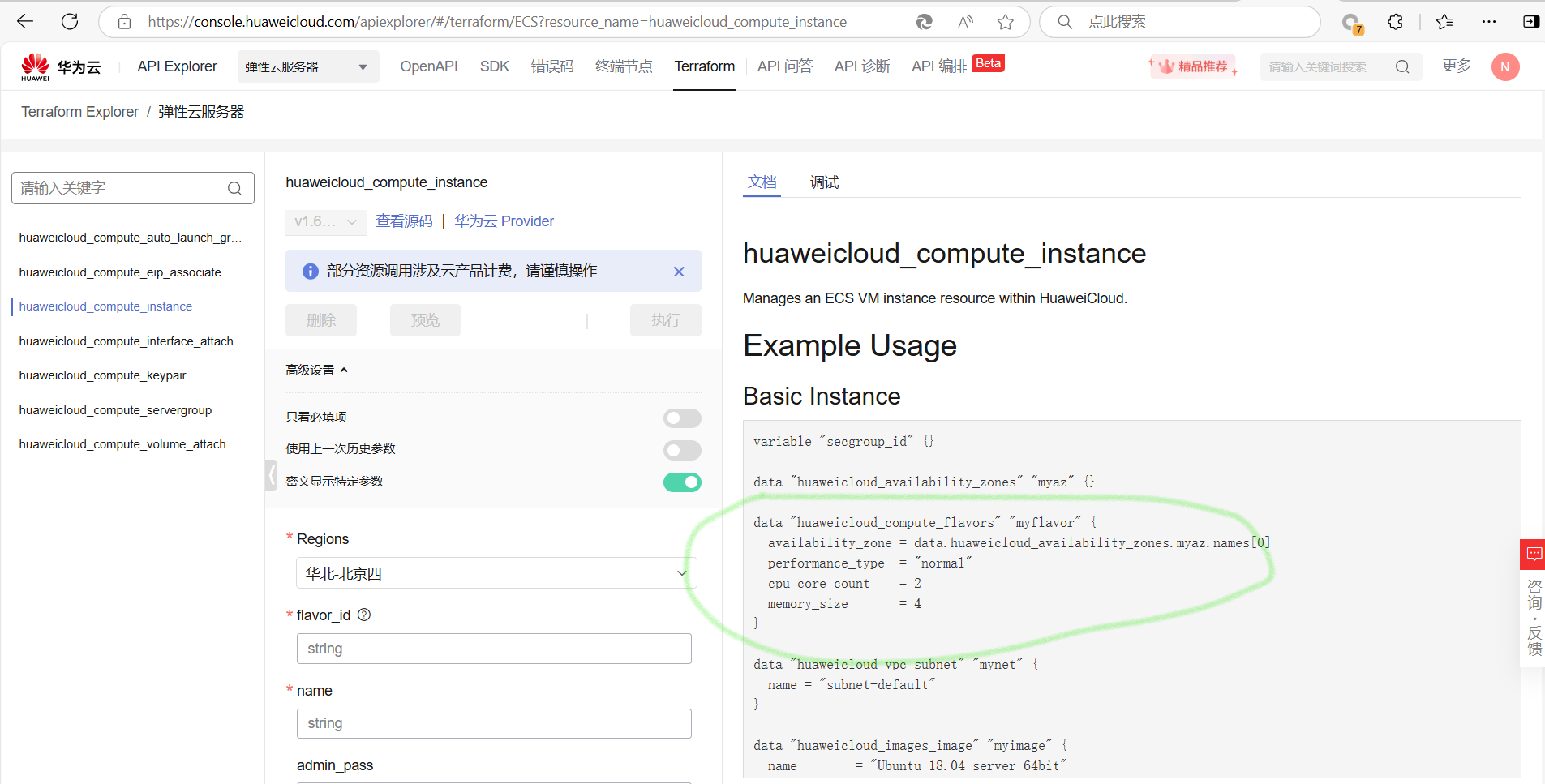This screenshot has width=1545, height=784.
Task: Open the 华为云 Provider link
Action: point(504,221)
